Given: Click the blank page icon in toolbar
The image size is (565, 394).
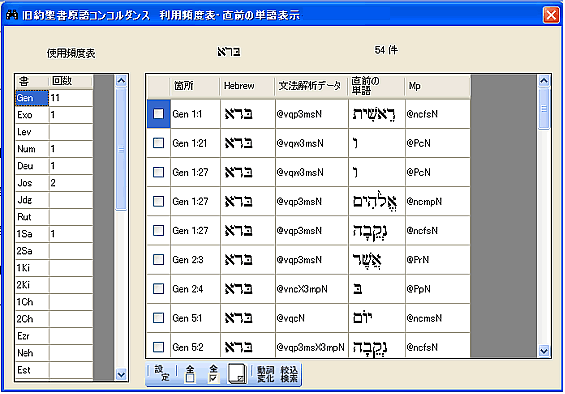Looking at the screenshot, I should click(x=237, y=373).
